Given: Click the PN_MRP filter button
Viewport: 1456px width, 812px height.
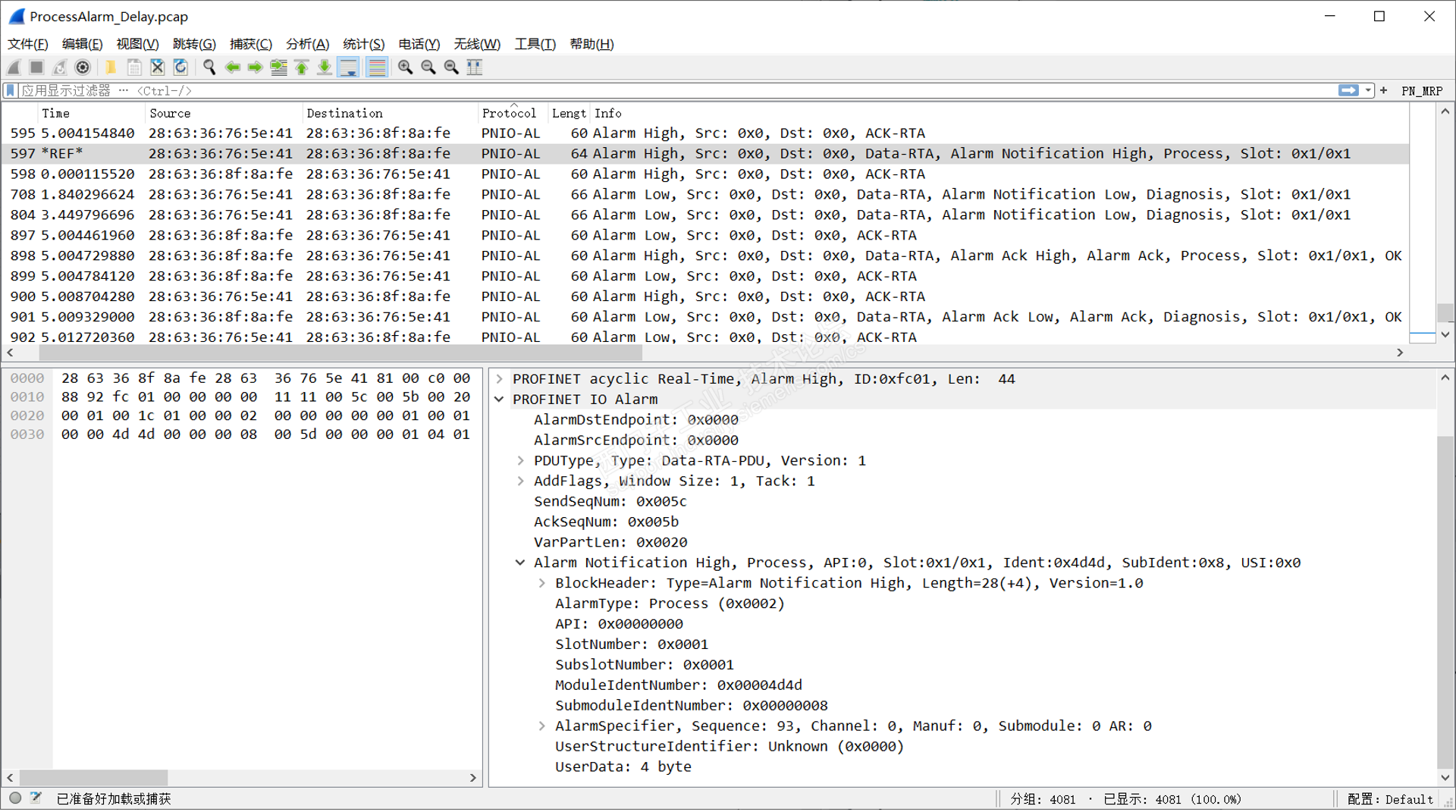Looking at the screenshot, I should point(1421,91).
